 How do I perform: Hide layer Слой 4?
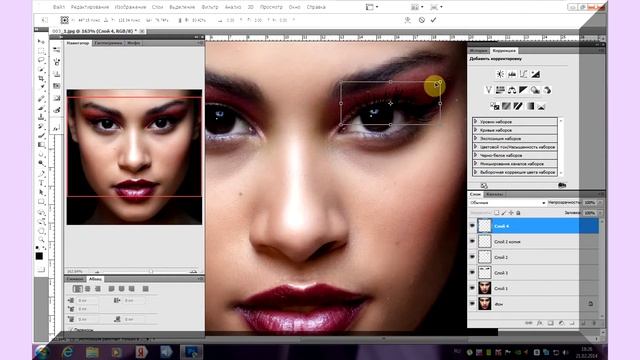pyautogui.click(x=472, y=226)
